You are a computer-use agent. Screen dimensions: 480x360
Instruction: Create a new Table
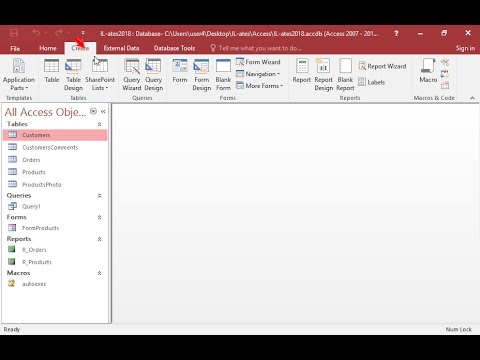click(x=52, y=71)
